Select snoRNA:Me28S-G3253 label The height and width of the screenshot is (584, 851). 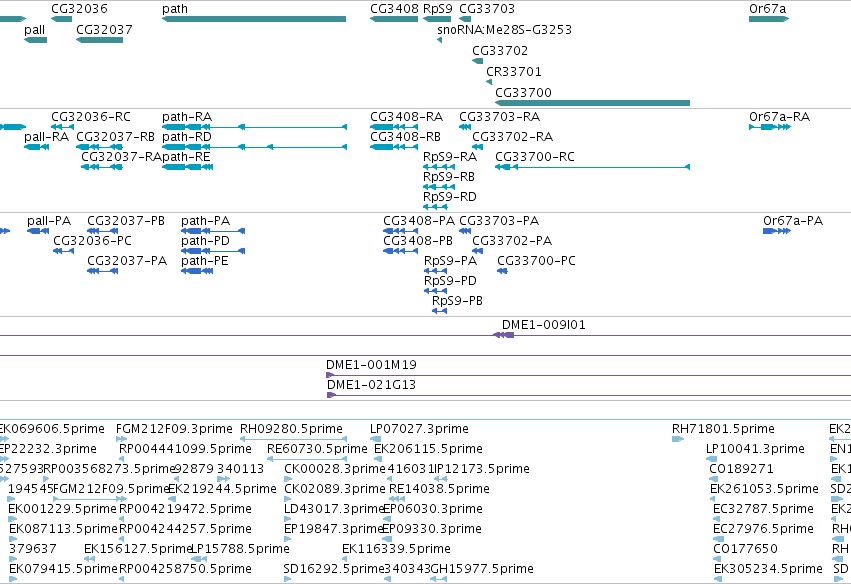click(x=504, y=29)
